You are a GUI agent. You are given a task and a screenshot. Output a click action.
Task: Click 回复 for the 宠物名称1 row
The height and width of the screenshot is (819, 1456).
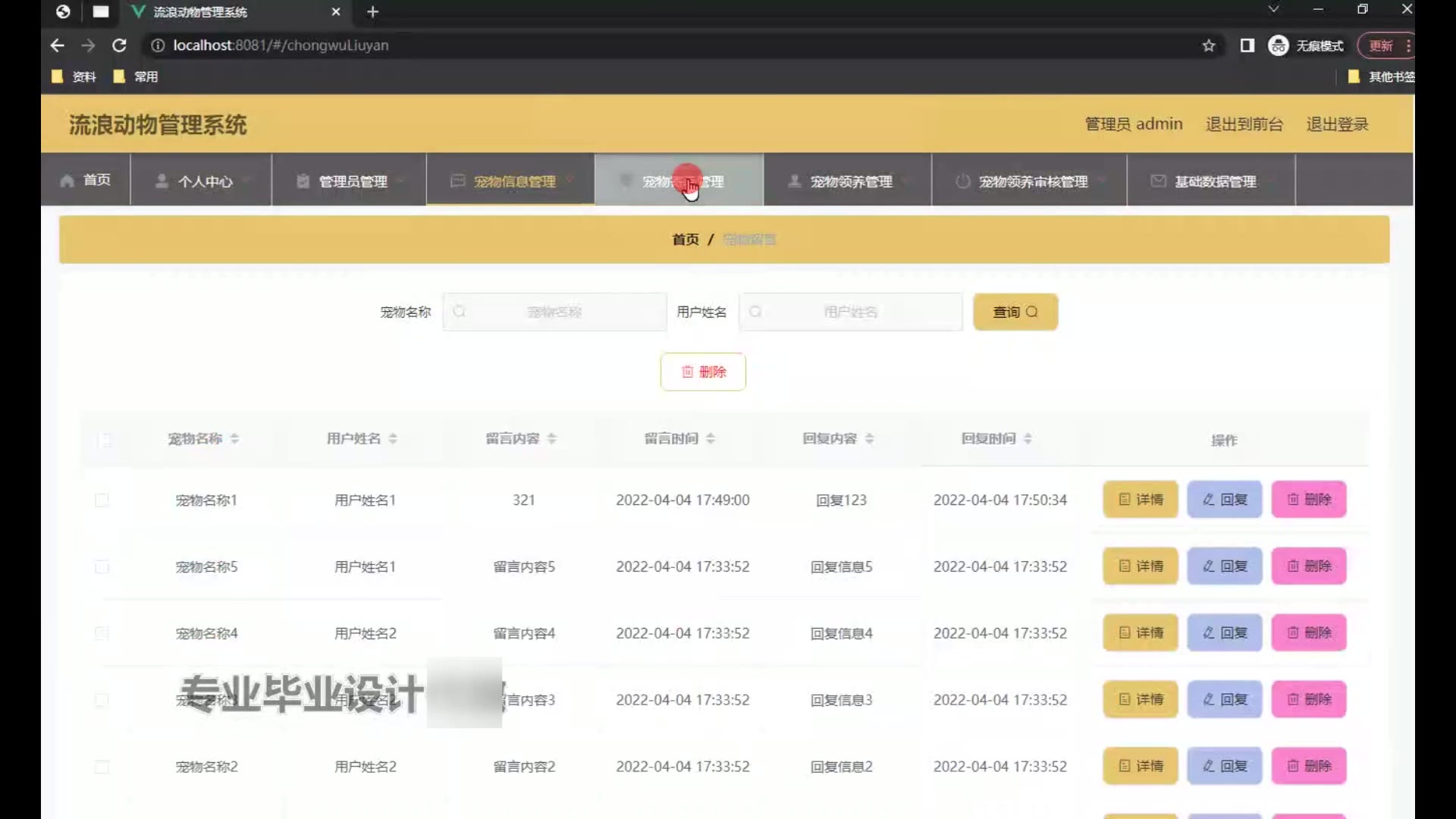1225,499
